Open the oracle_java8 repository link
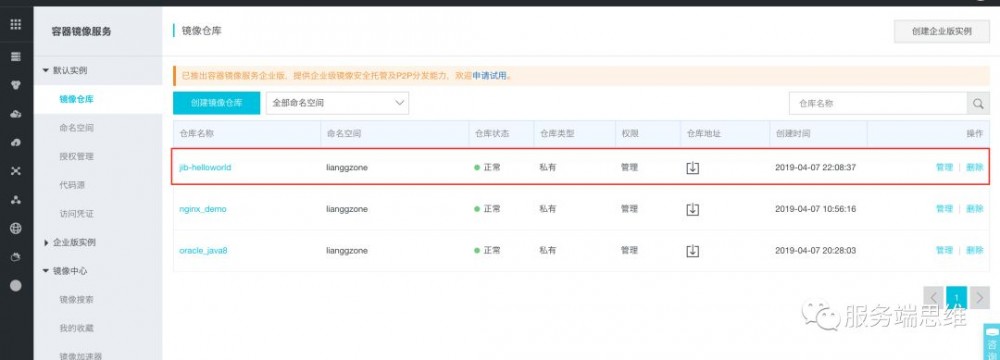The image size is (1000, 360). pyautogui.click(x=203, y=251)
